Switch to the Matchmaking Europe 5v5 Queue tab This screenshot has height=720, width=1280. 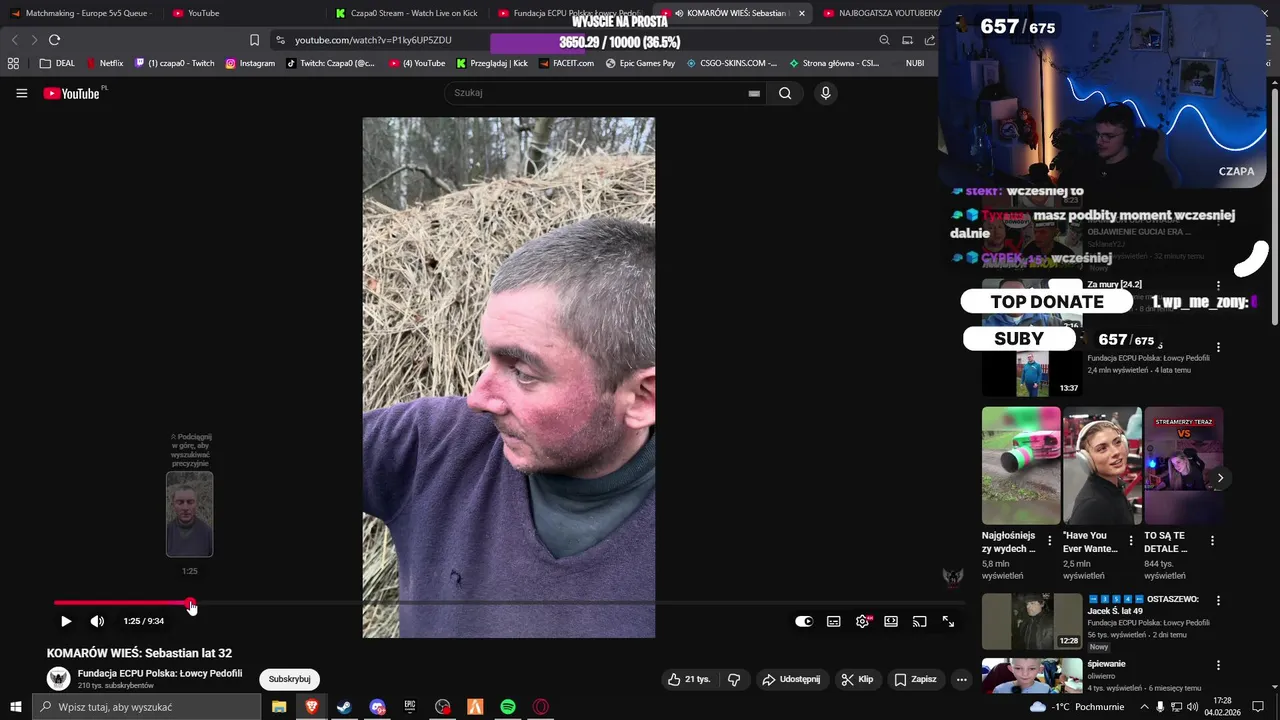tap(82, 13)
